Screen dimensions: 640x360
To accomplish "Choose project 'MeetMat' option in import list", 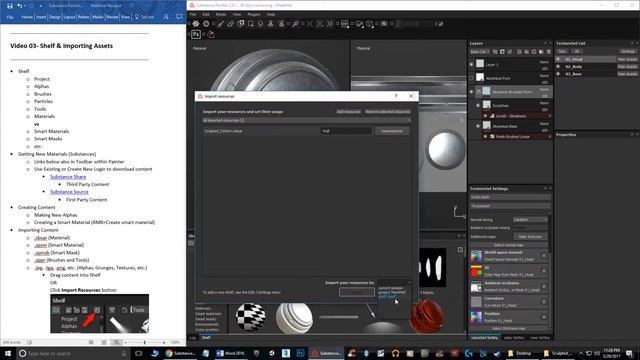I will click(392, 292).
